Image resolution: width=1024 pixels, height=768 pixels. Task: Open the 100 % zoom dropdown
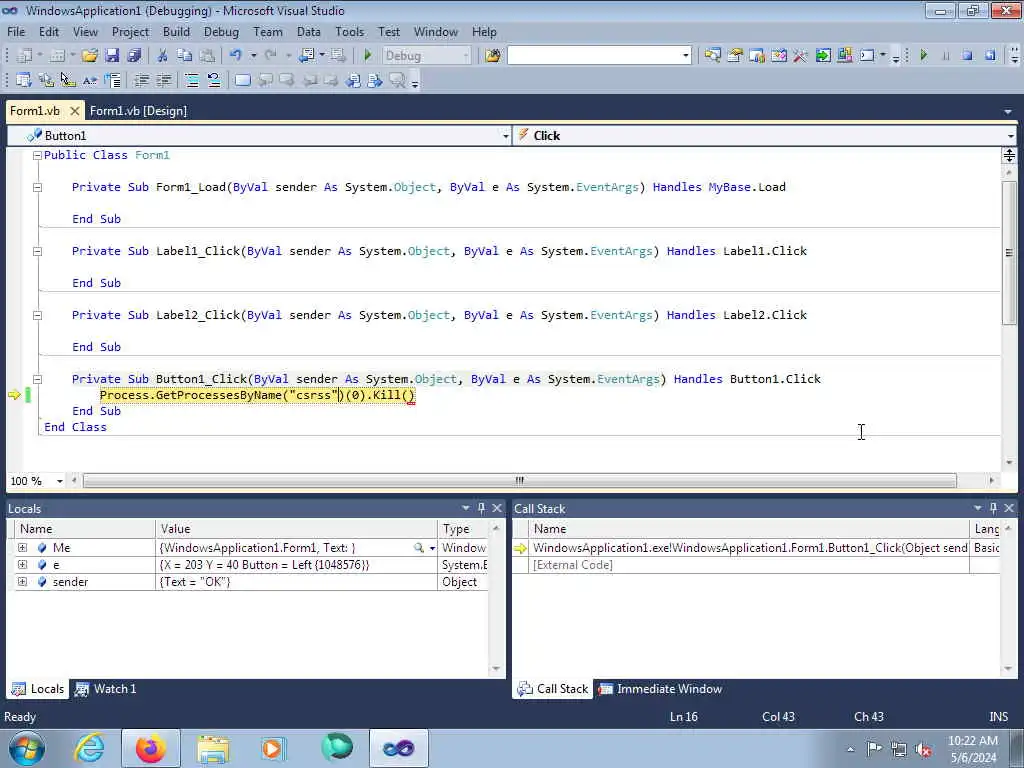pyautogui.click(x=59, y=481)
